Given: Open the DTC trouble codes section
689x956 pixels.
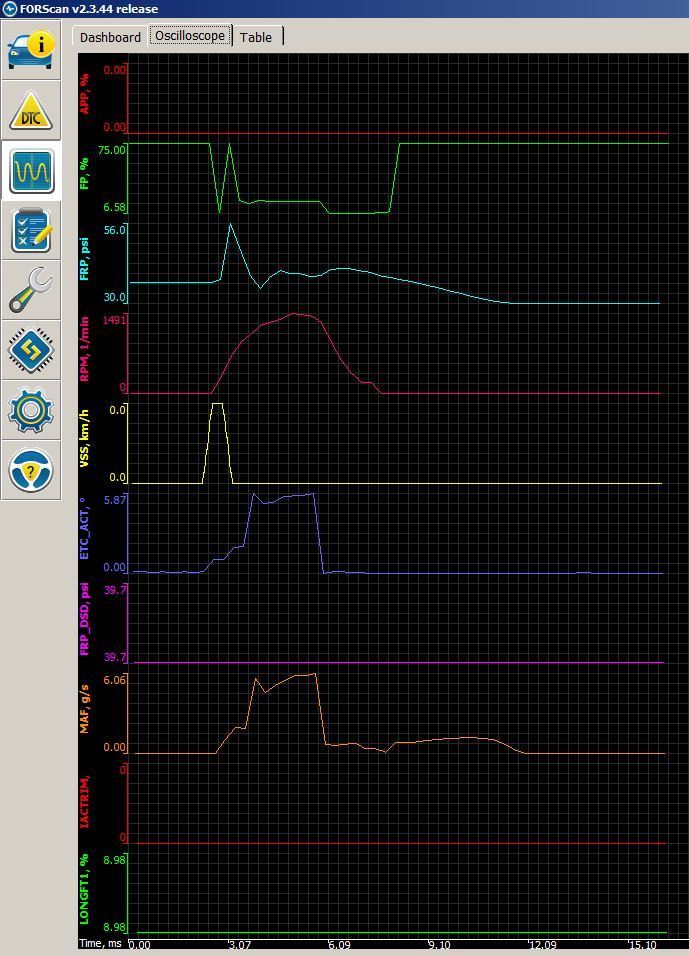Looking at the screenshot, I should pos(31,110).
